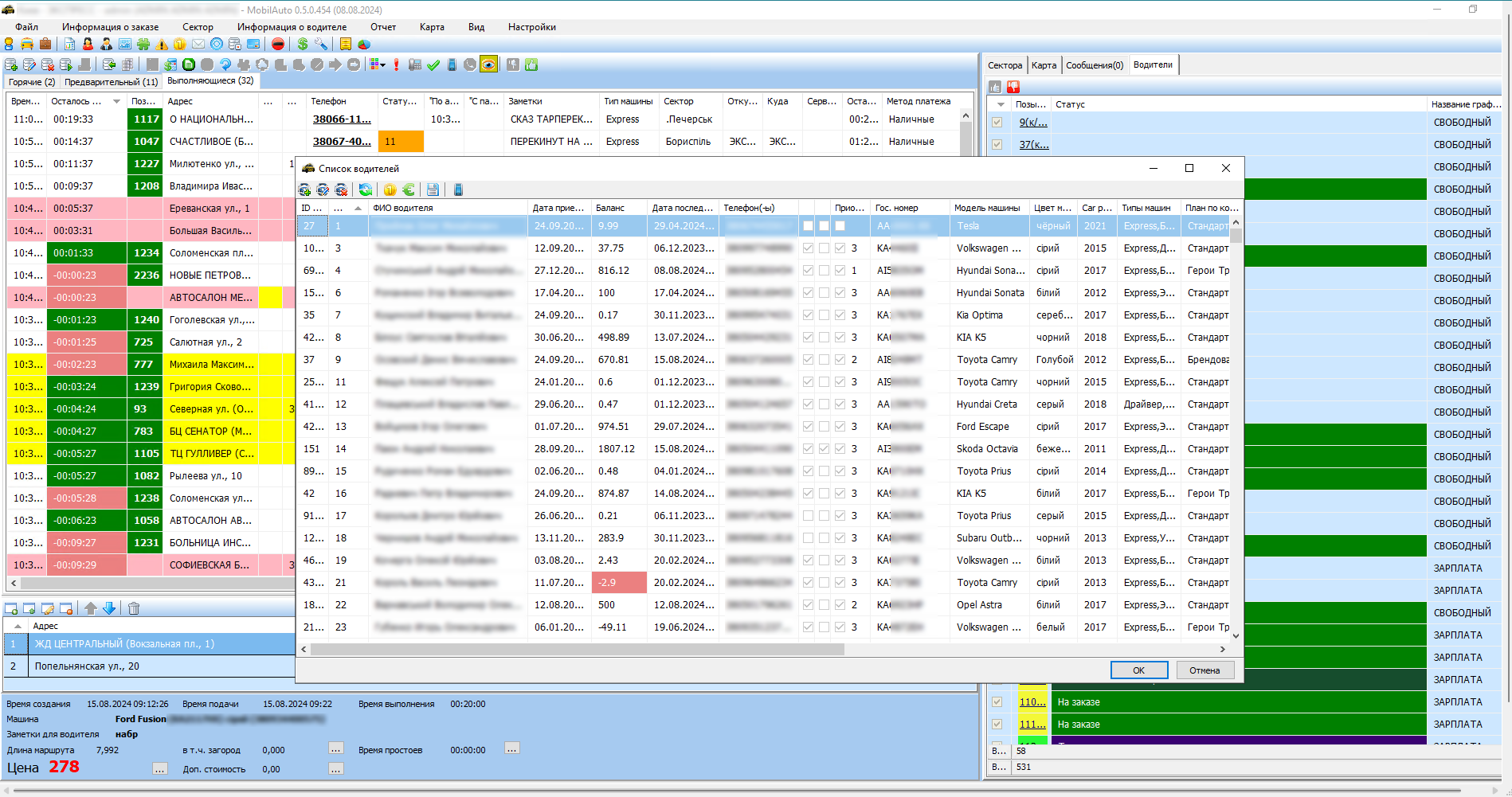
Task: Open the colored grid dropdown in orders toolbar
Action: (378, 64)
